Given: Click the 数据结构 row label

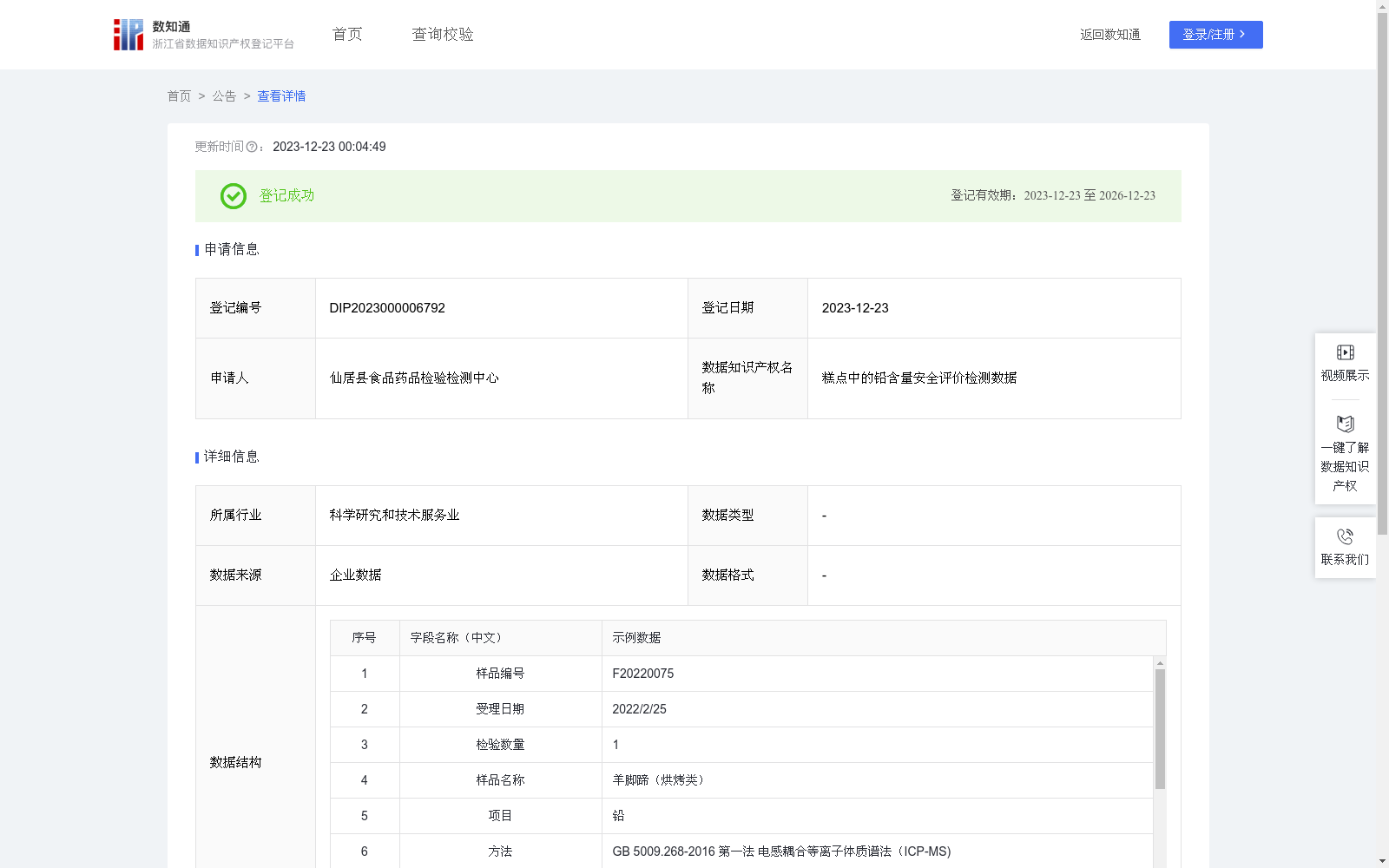Looking at the screenshot, I should pos(235,763).
